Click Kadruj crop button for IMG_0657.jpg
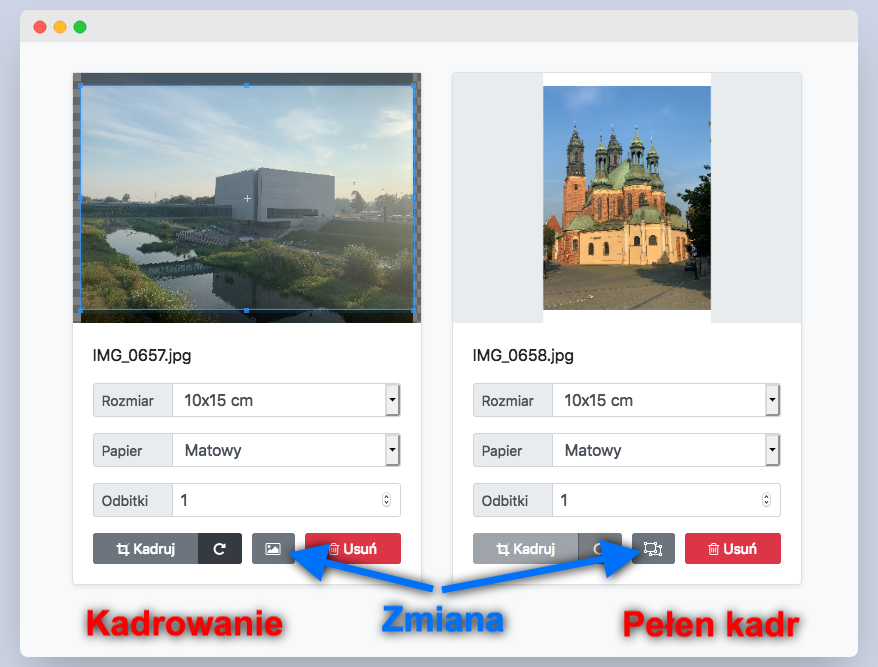This screenshot has height=667, width=878. [x=145, y=548]
